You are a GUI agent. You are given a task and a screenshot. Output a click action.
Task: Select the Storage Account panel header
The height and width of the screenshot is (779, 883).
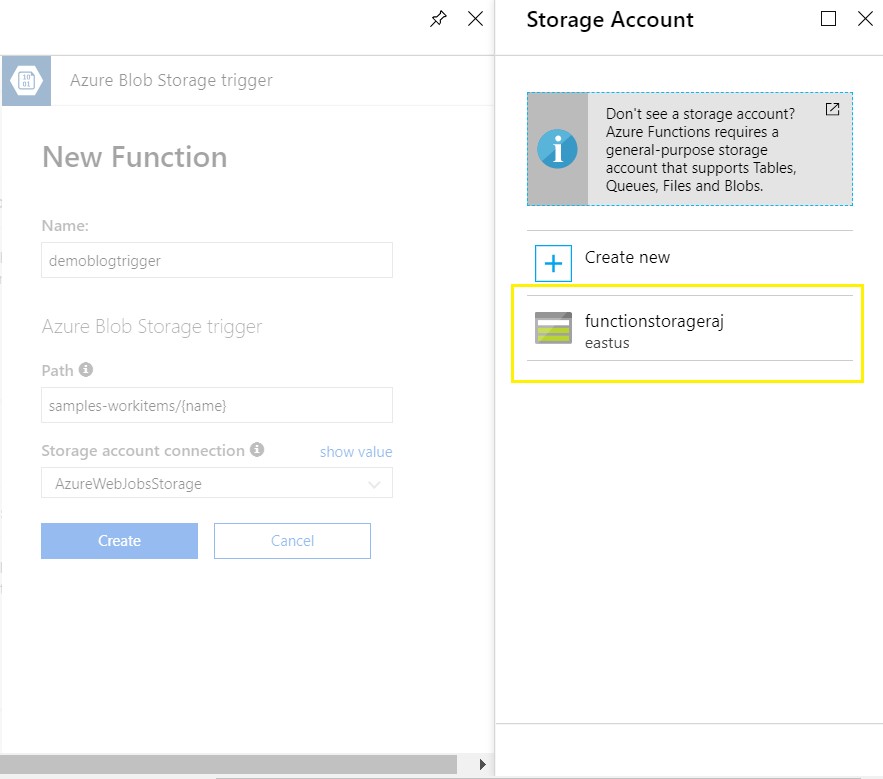[609, 19]
